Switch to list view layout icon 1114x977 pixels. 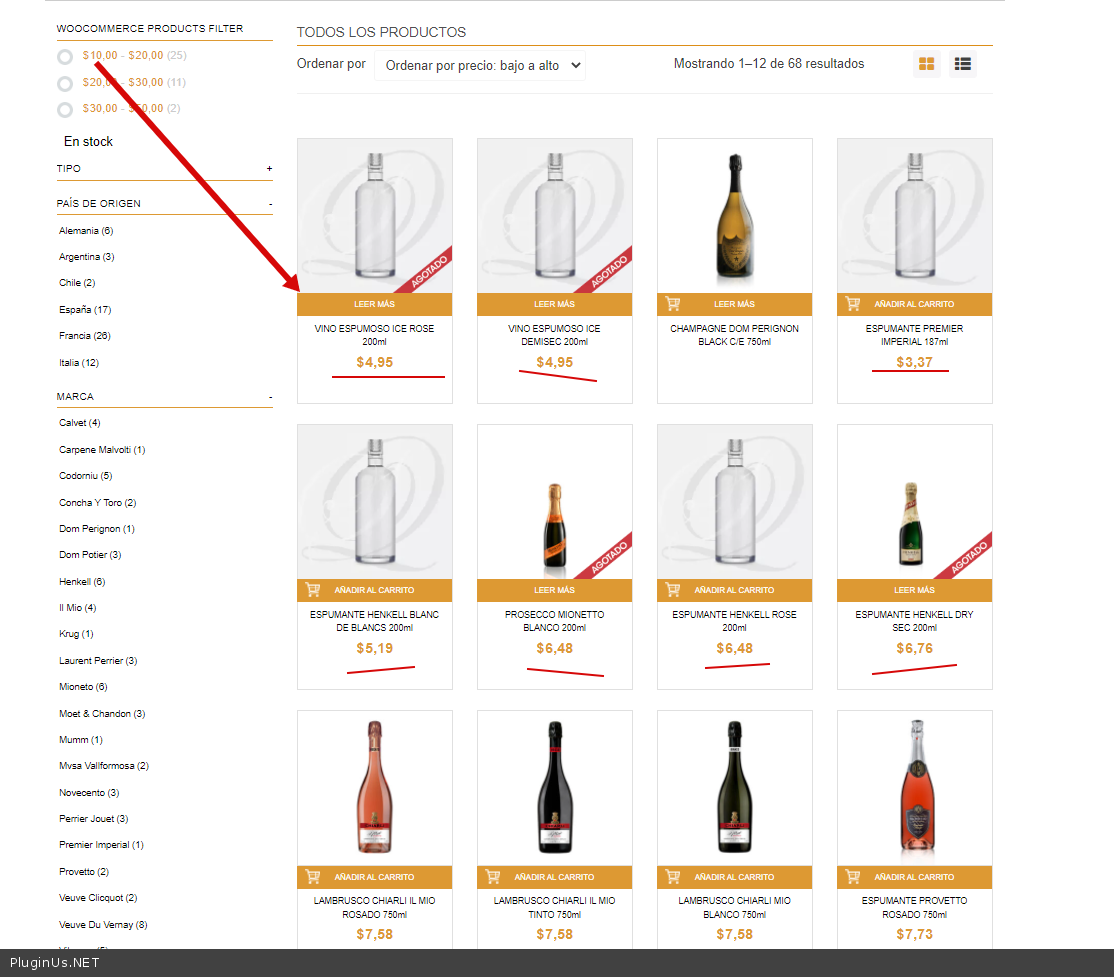[x=962, y=64]
